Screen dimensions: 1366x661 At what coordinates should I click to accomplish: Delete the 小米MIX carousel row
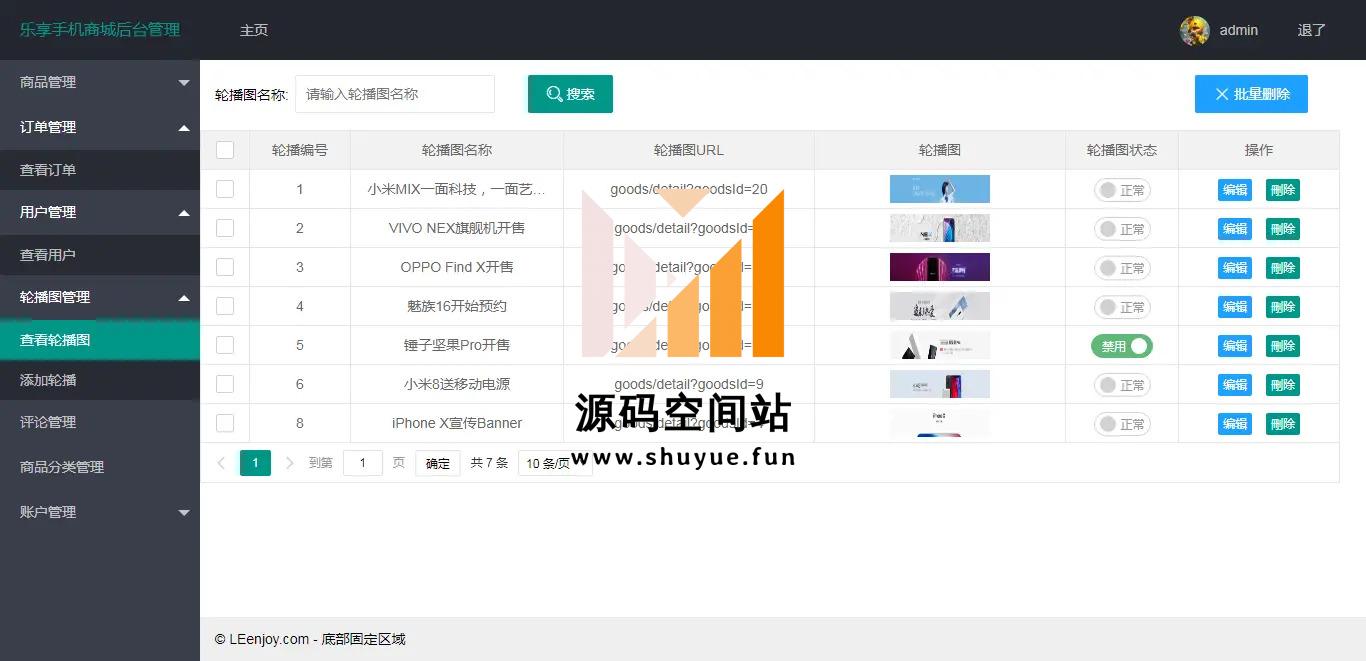point(1283,190)
